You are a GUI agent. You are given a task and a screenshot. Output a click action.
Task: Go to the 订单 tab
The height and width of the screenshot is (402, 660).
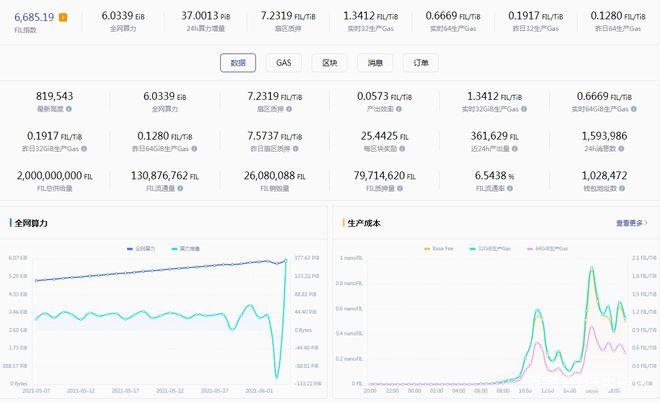click(420, 62)
